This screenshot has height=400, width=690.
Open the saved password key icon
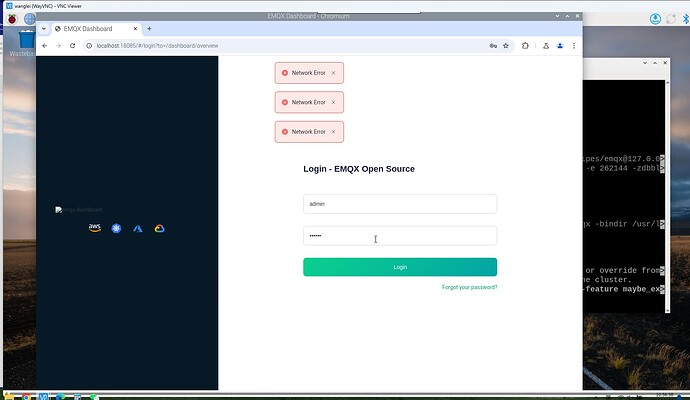coord(493,46)
